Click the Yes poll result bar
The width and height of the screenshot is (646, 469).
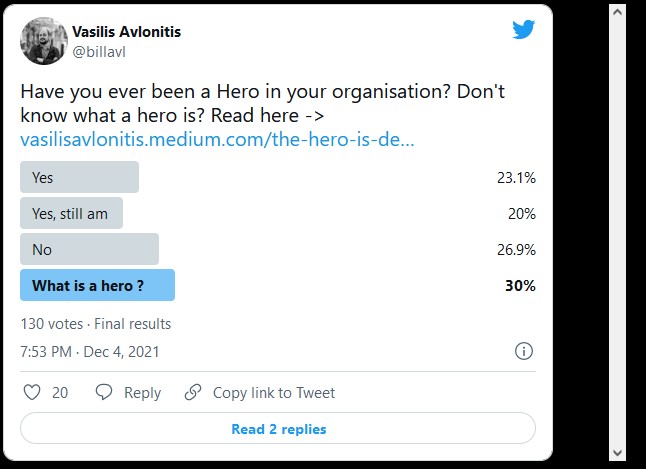point(80,177)
